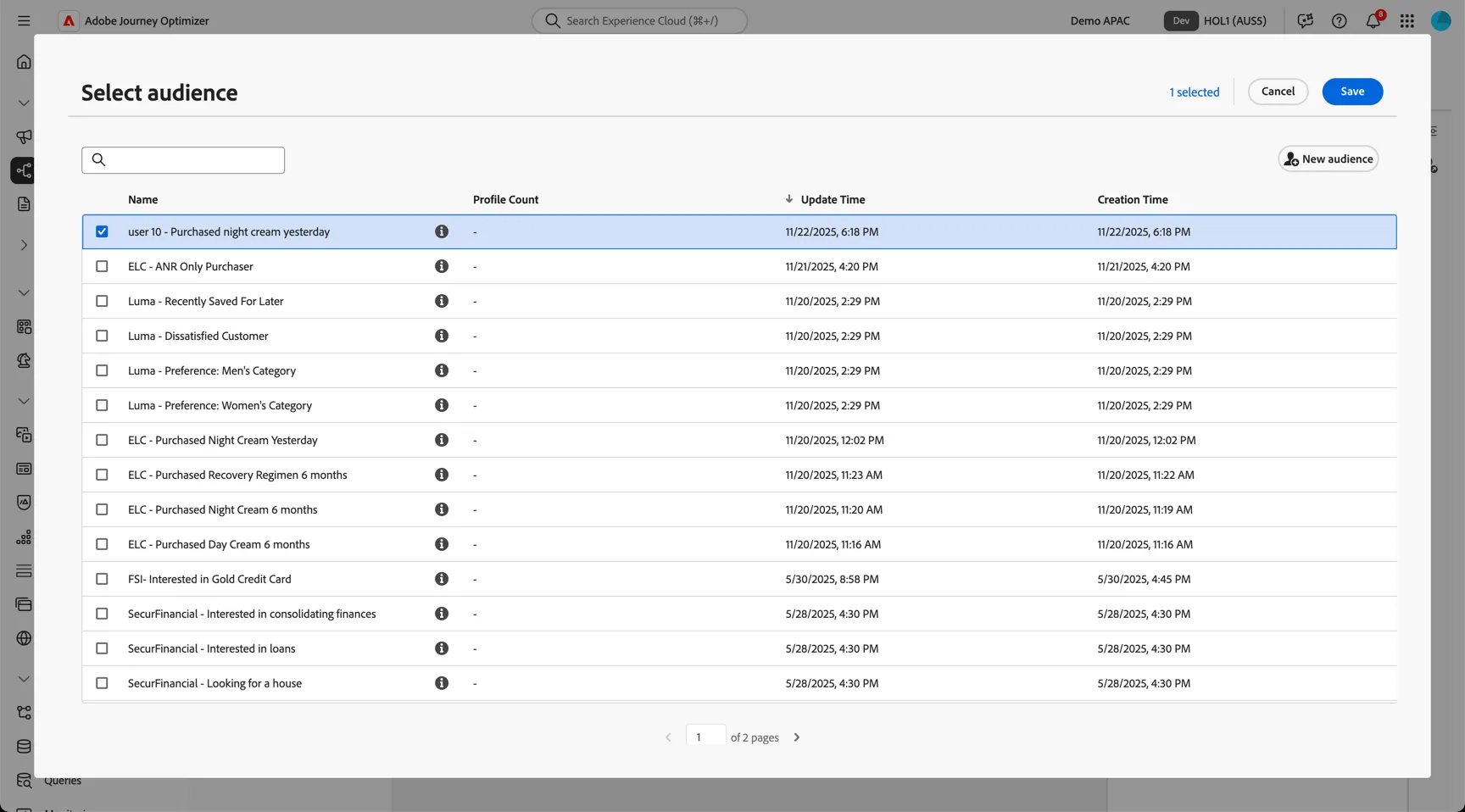
Task: Tick ELC - Purchased Night Cream Yesterday
Action: click(x=102, y=440)
